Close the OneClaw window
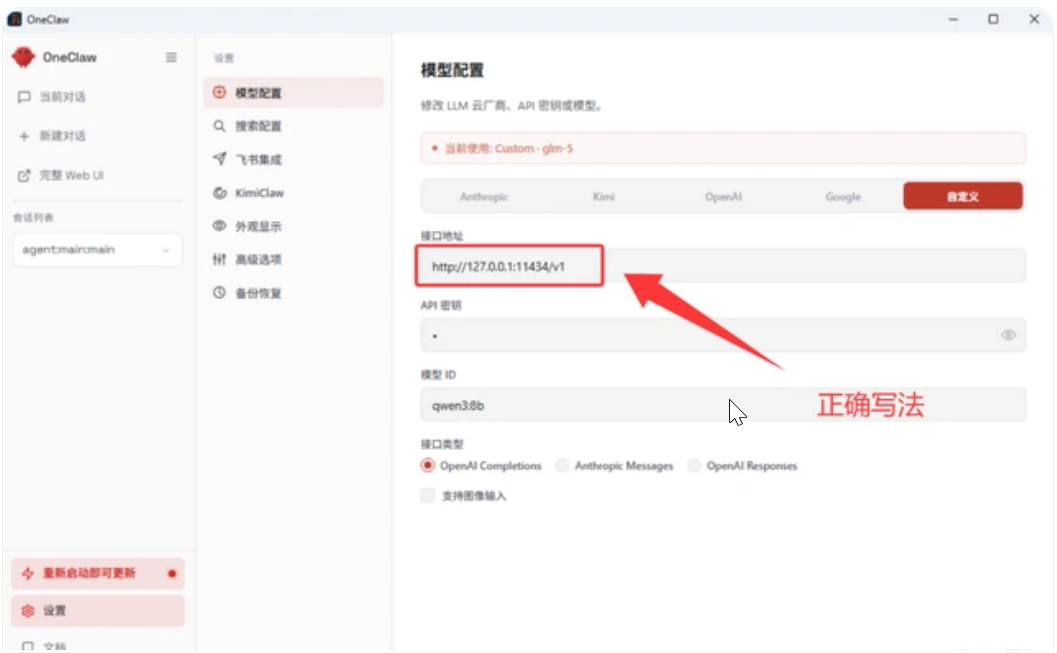 pos(1034,19)
